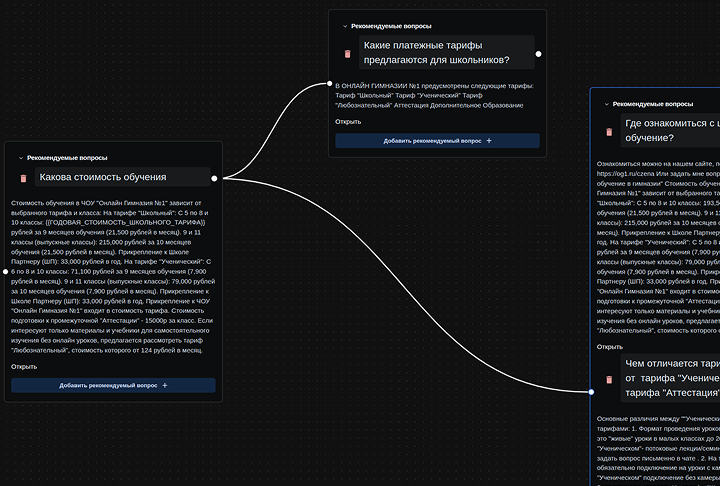The width and height of the screenshot is (720, 486).
Task: Delete the 'Какова стоимость обучения' question
Action: click(23, 178)
